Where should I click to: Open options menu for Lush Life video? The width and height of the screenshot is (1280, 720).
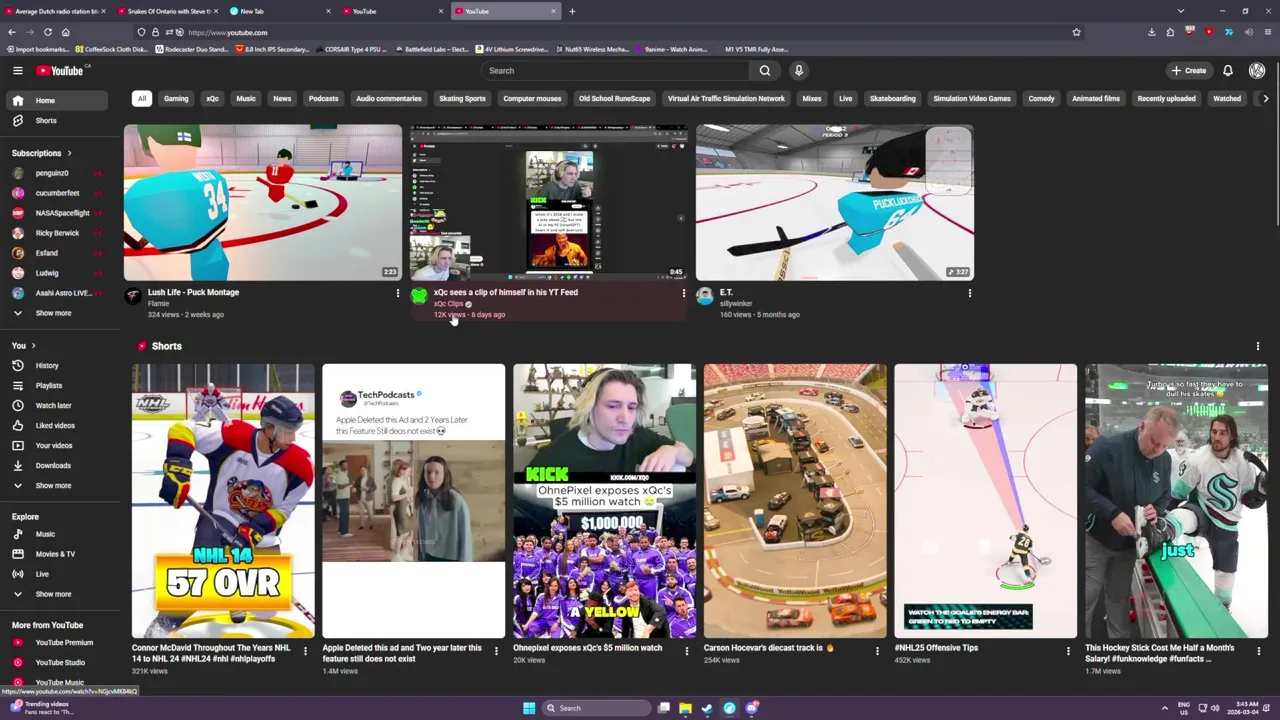(398, 293)
